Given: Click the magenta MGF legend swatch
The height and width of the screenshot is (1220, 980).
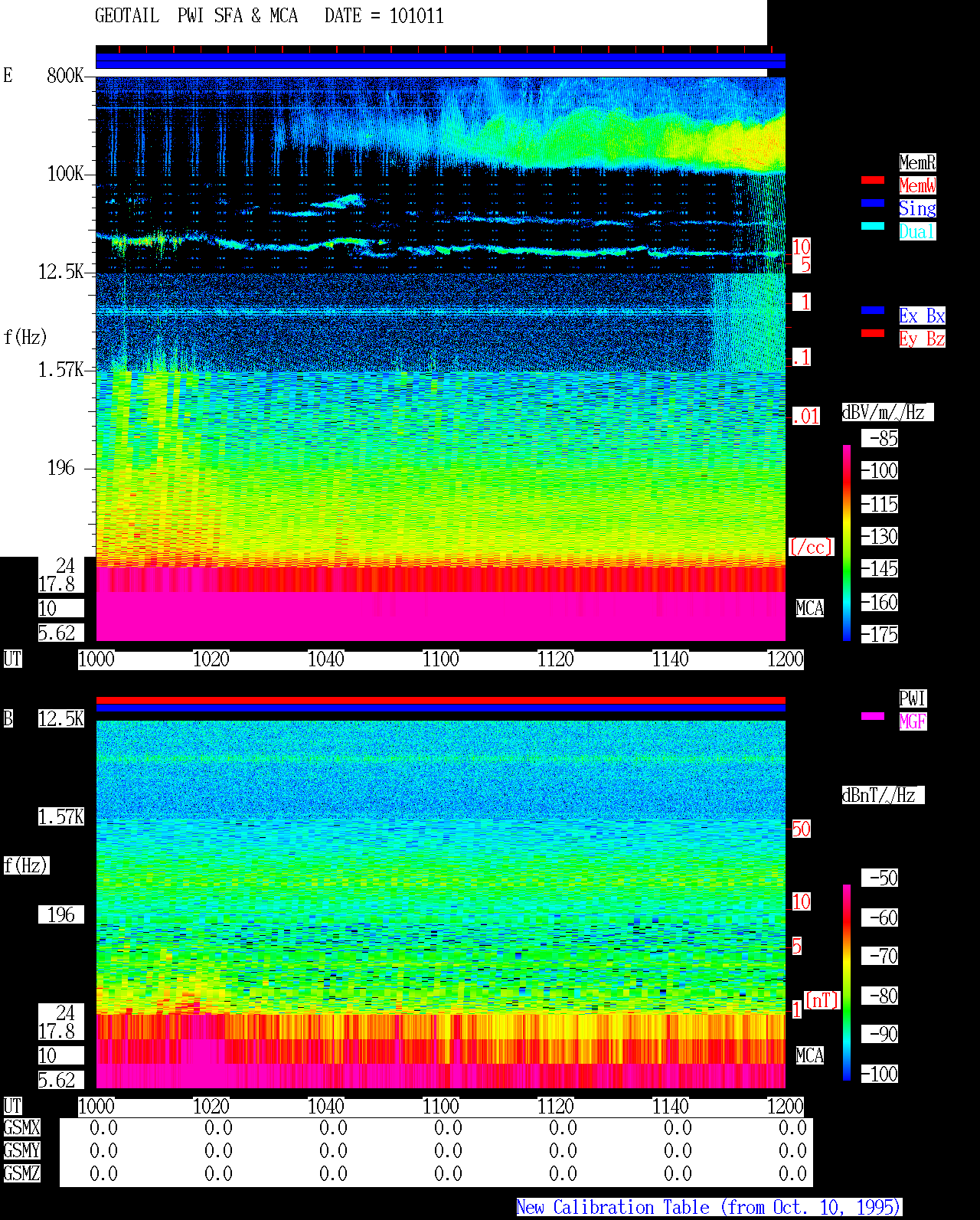Looking at the screenshot, I should point(873,716).
